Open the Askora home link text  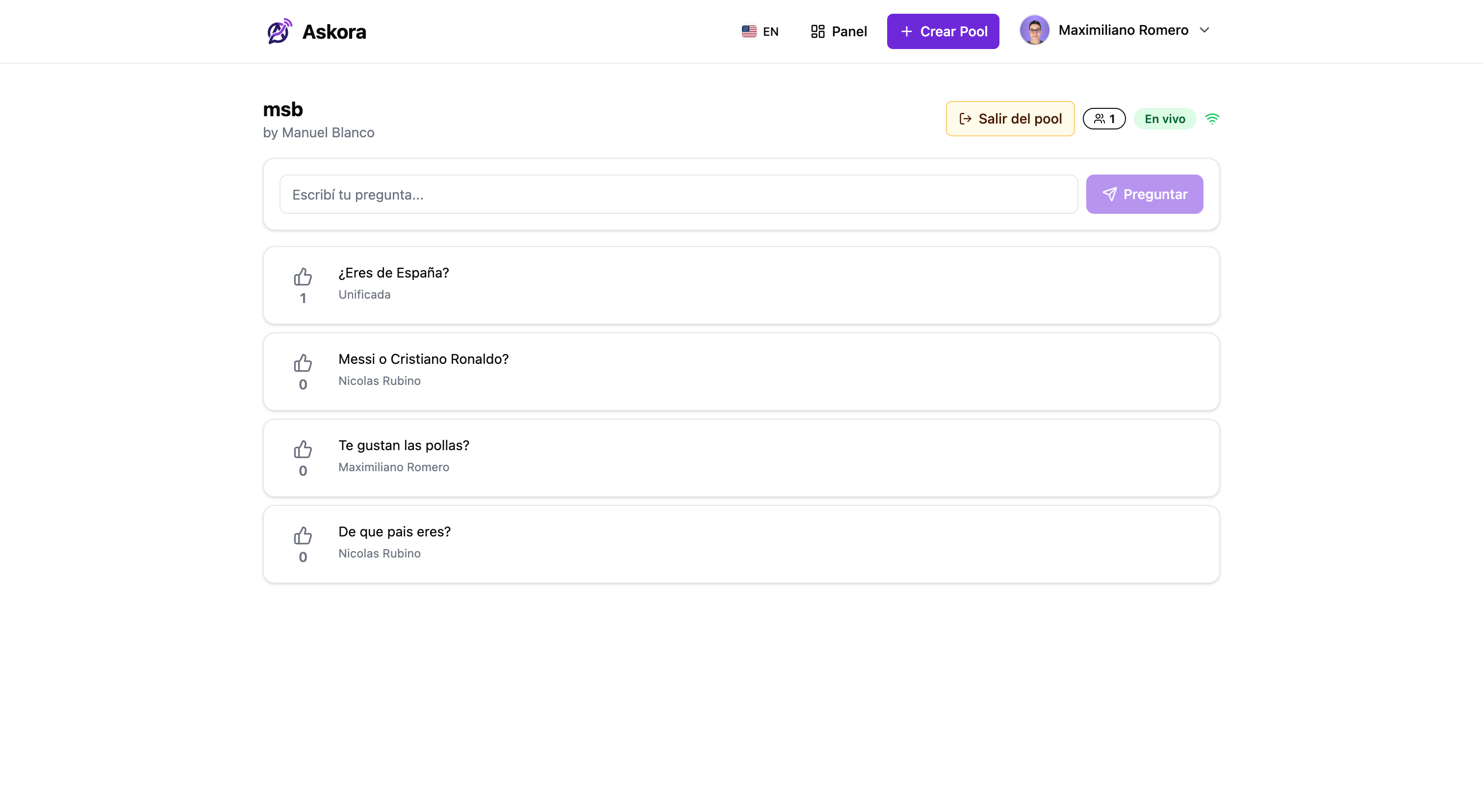[334, 32]
